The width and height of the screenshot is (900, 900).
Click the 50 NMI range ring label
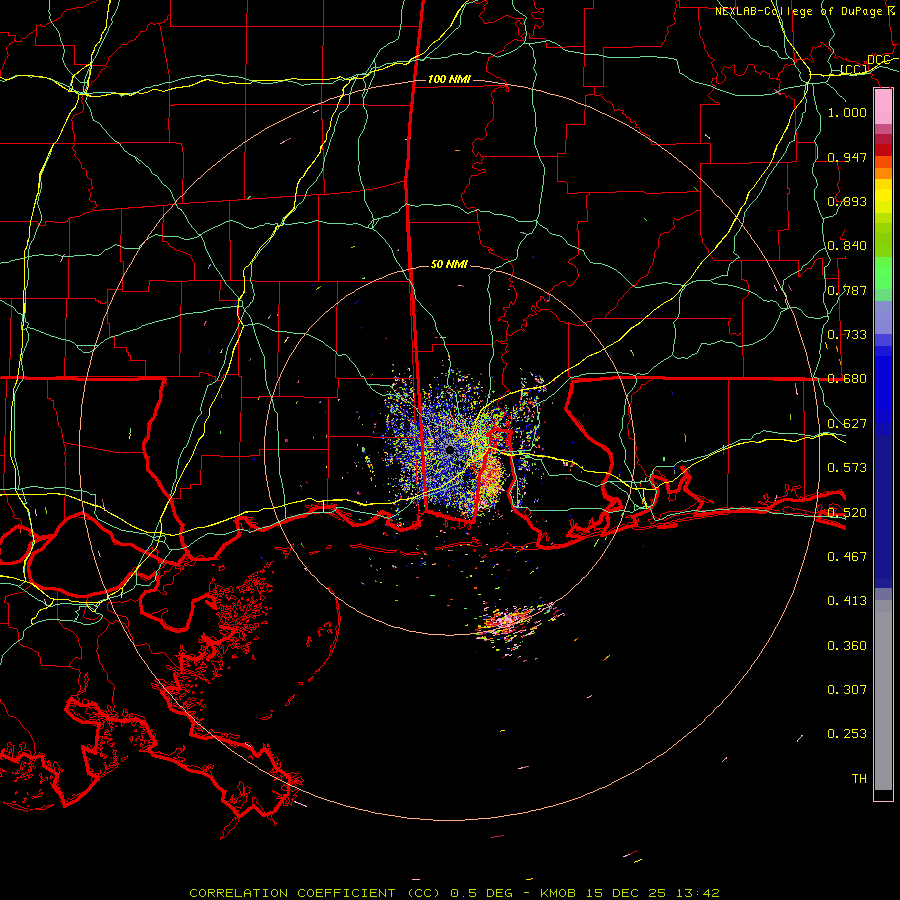(449, 264)
